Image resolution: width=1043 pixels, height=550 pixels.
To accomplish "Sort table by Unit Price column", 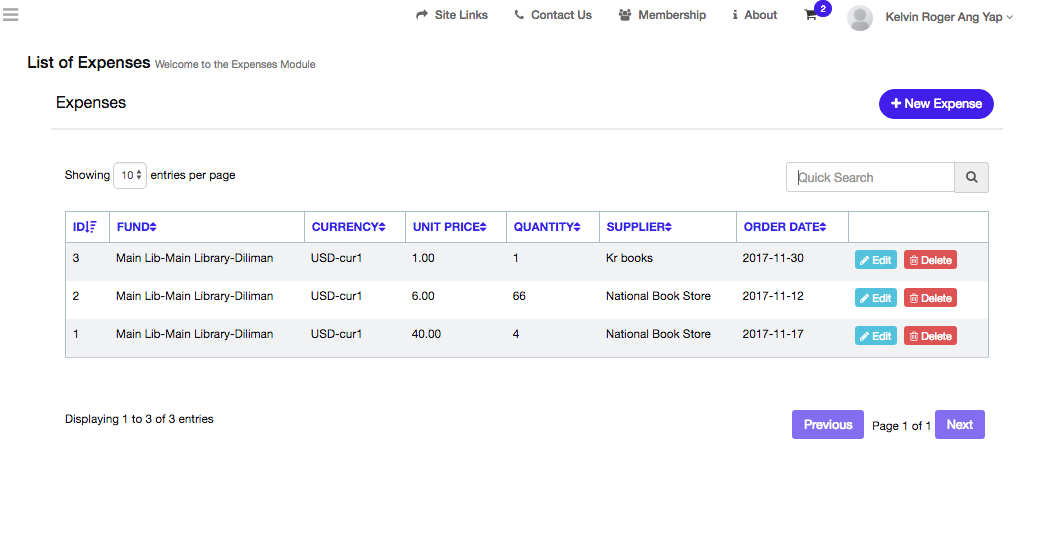I will [x=449, y=227].
